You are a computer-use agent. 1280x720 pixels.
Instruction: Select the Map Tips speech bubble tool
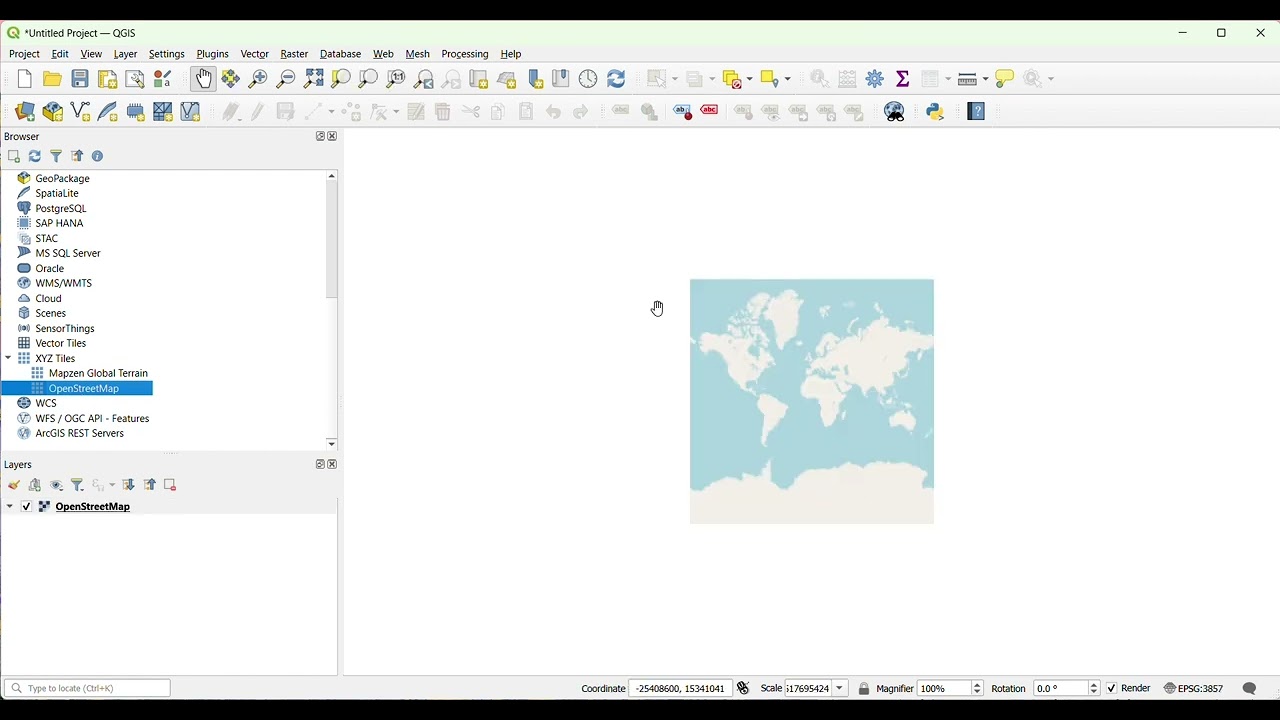click(1005, 79)
